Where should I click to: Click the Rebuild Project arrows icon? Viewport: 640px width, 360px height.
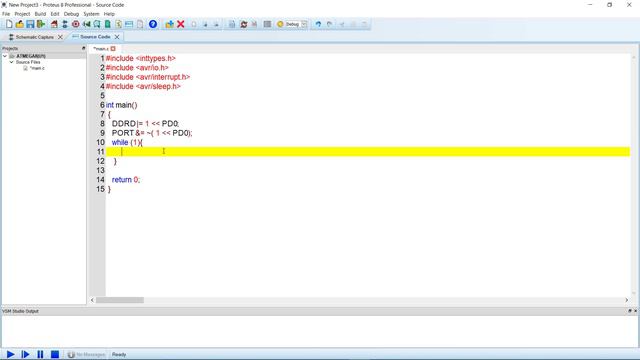(244, 24)
